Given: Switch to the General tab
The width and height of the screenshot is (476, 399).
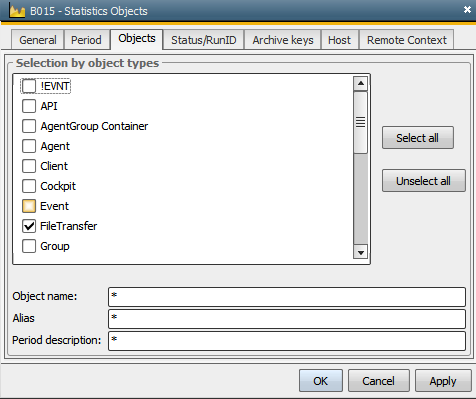Looking at the screenshot, I should click(38, 40).
